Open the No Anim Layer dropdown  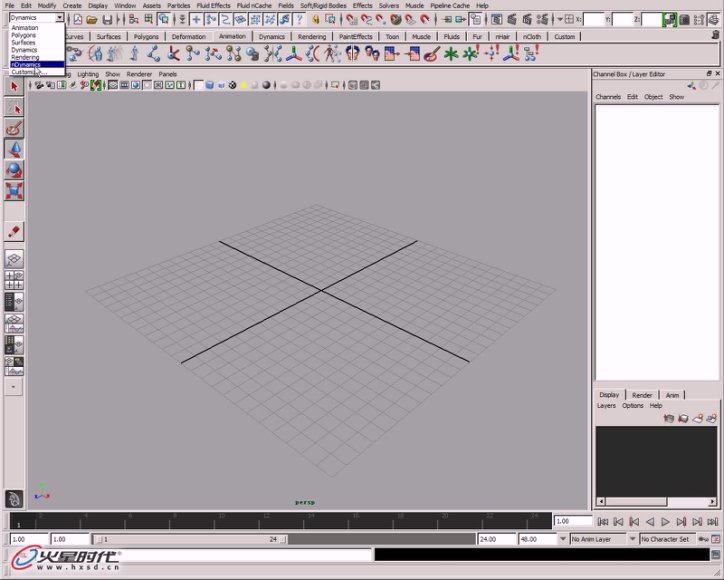click(598, 539)
